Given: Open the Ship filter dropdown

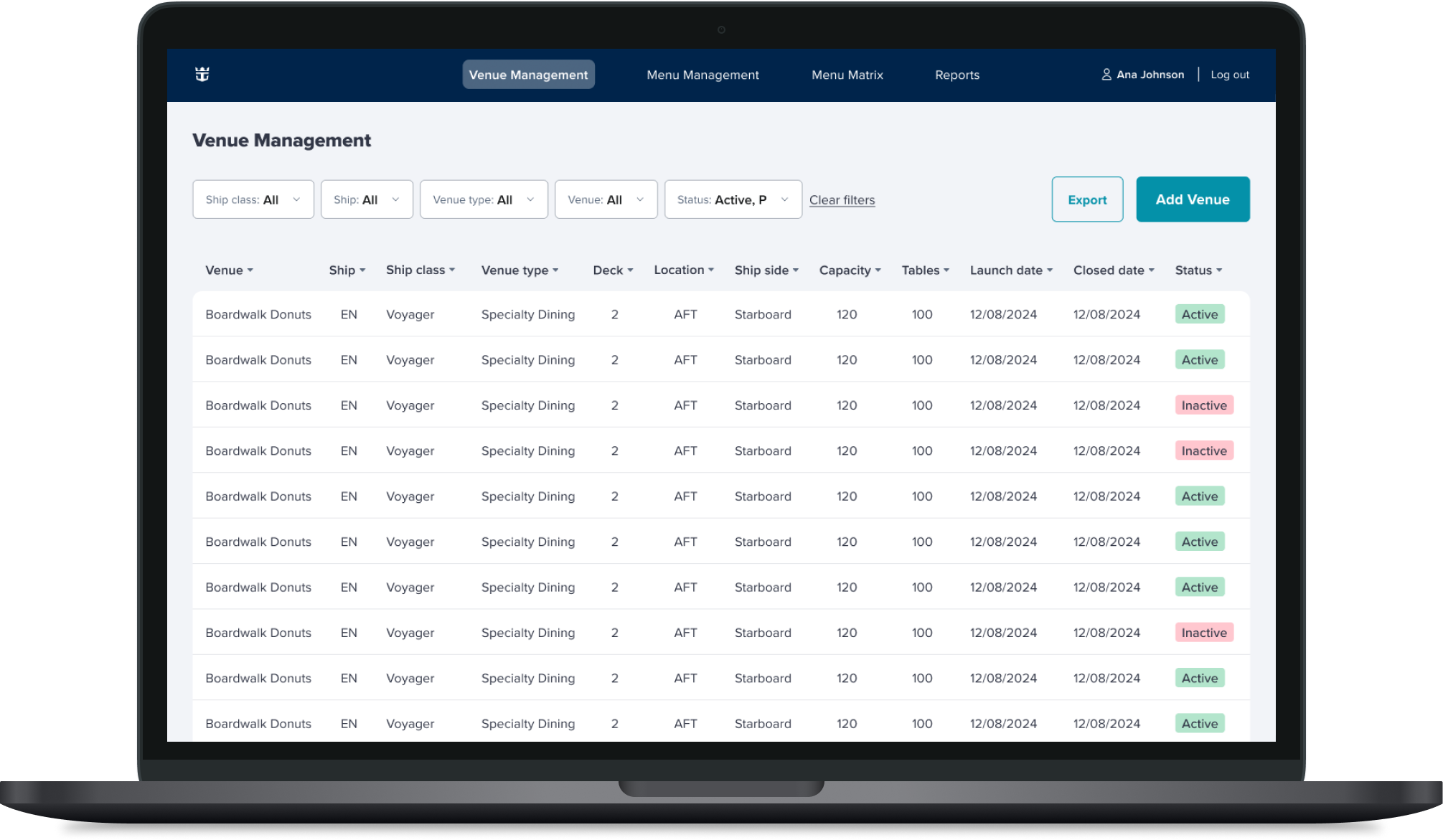Looking at the screenshot, I should pos(366,199).
